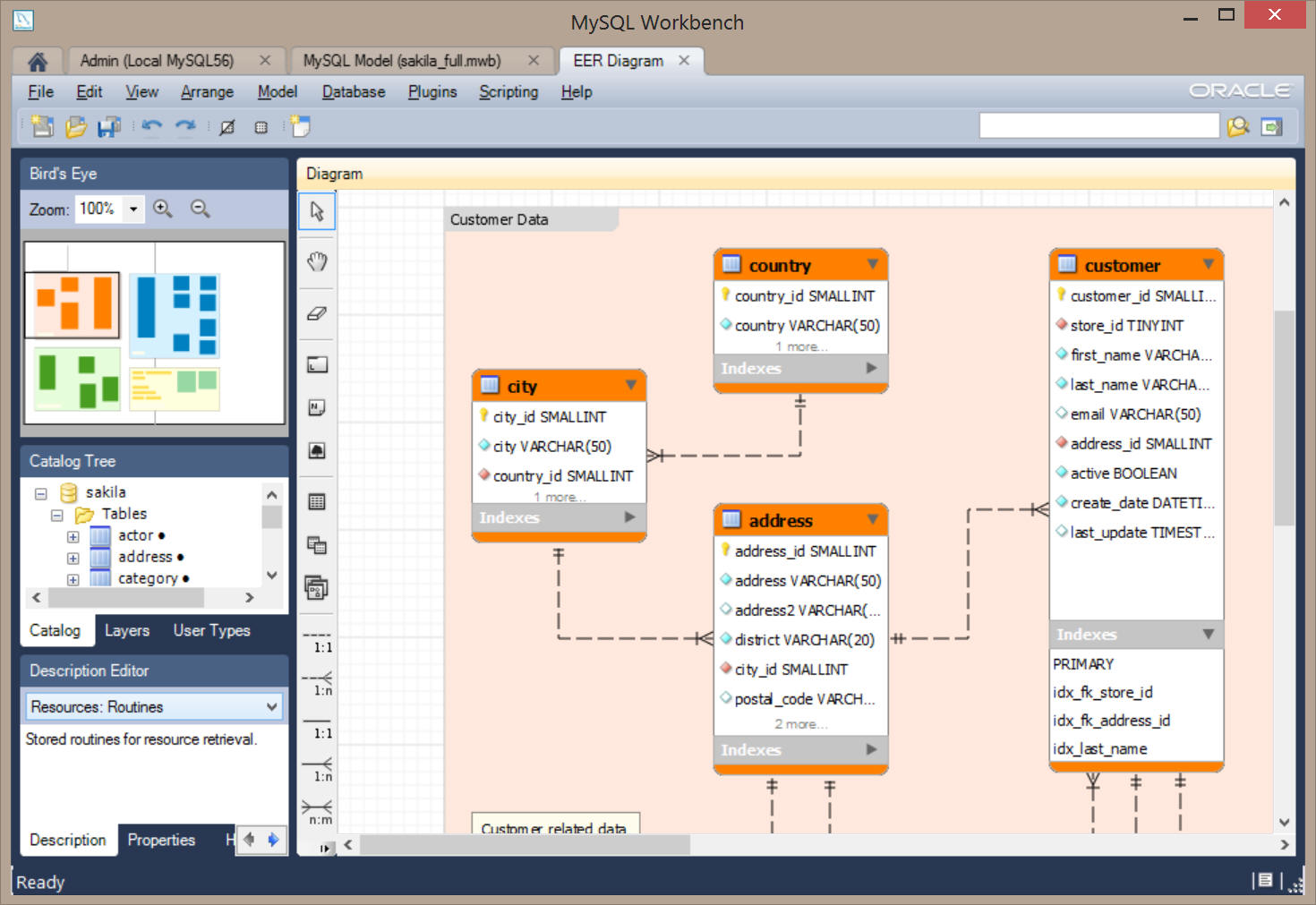Create a new document from toolbar
Image resolution: width=1316 pixels, height=905 pixels.
42,127
